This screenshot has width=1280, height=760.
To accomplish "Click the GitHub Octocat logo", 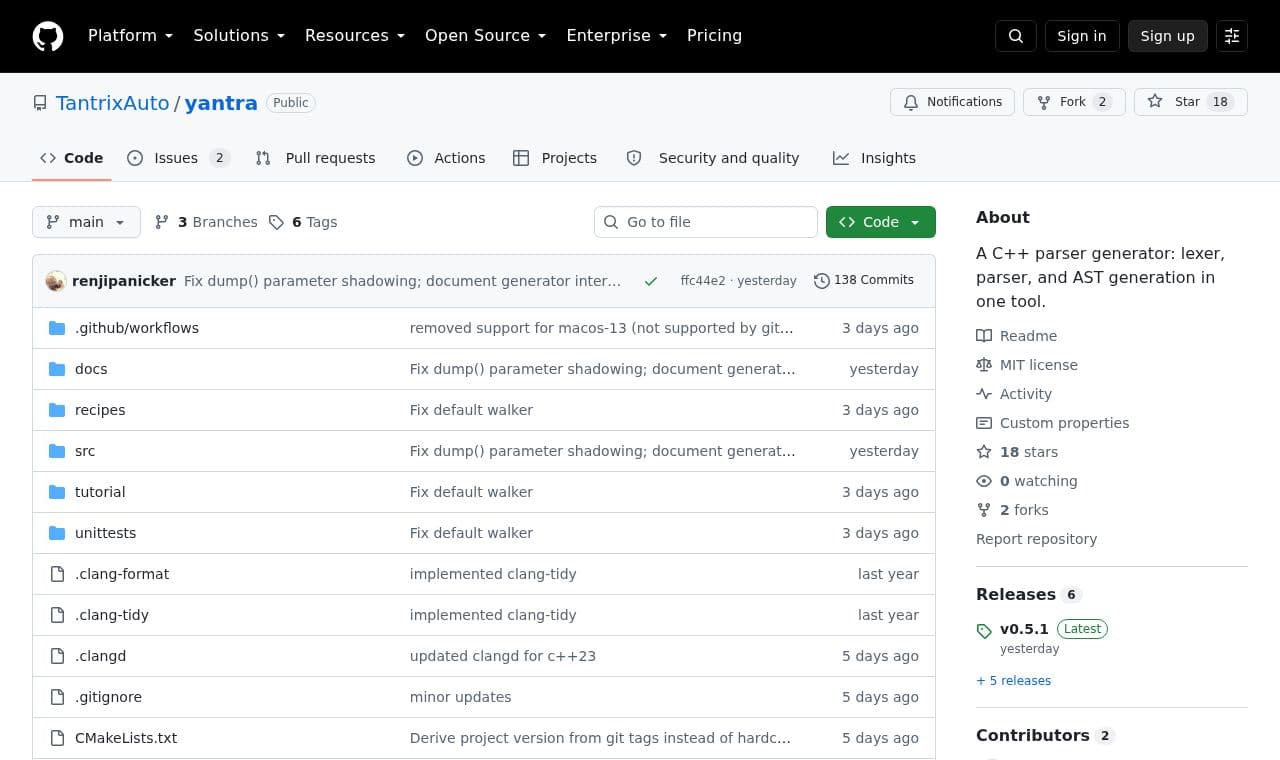I will [x=48, y=36].
